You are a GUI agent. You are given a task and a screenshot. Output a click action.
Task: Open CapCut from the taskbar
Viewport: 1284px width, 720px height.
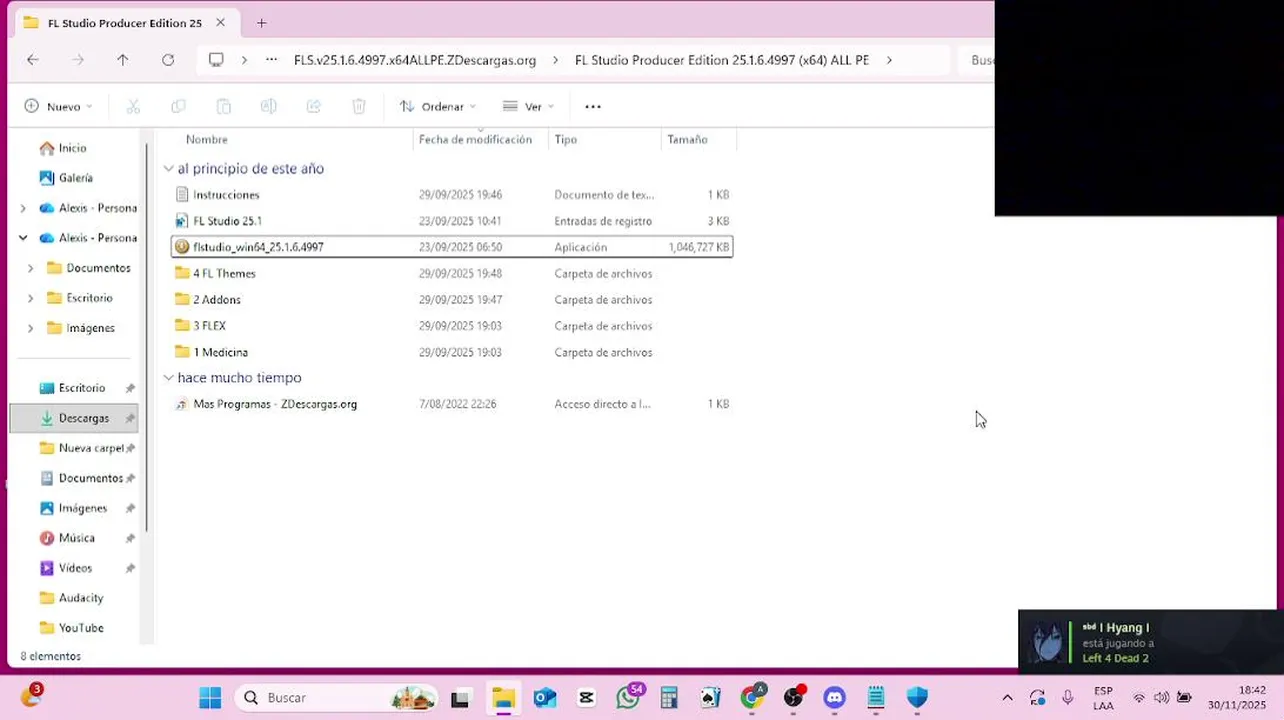coord(586,698)
